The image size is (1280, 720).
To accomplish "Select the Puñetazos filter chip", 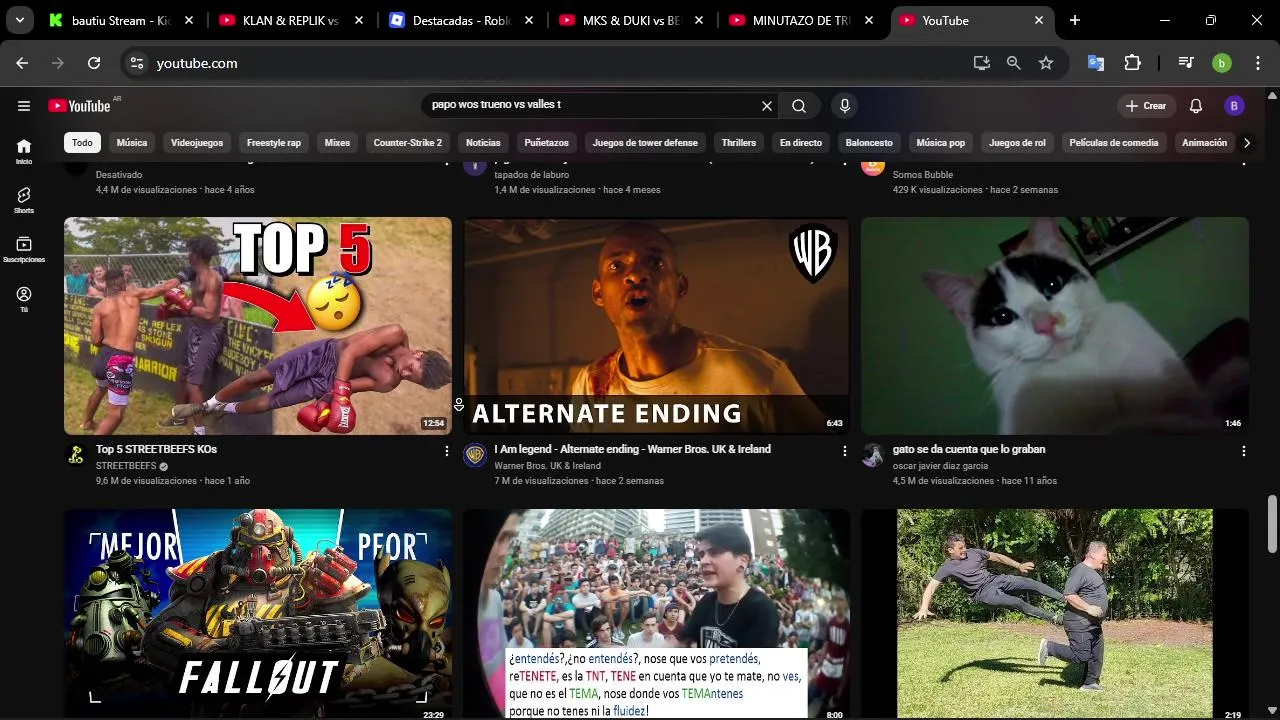I will 547,143.
